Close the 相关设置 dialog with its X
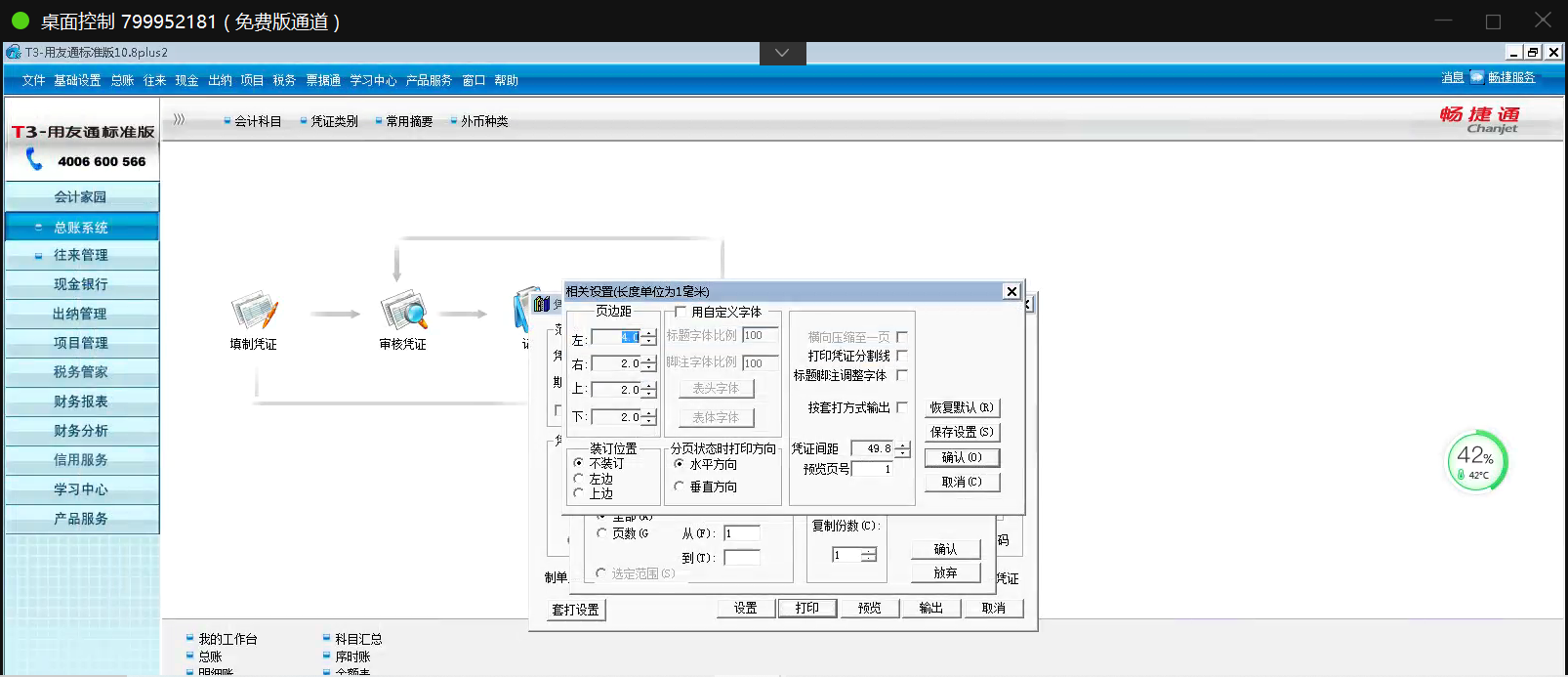Viewport: 1568px width, 677px height. click(1012, 291)
